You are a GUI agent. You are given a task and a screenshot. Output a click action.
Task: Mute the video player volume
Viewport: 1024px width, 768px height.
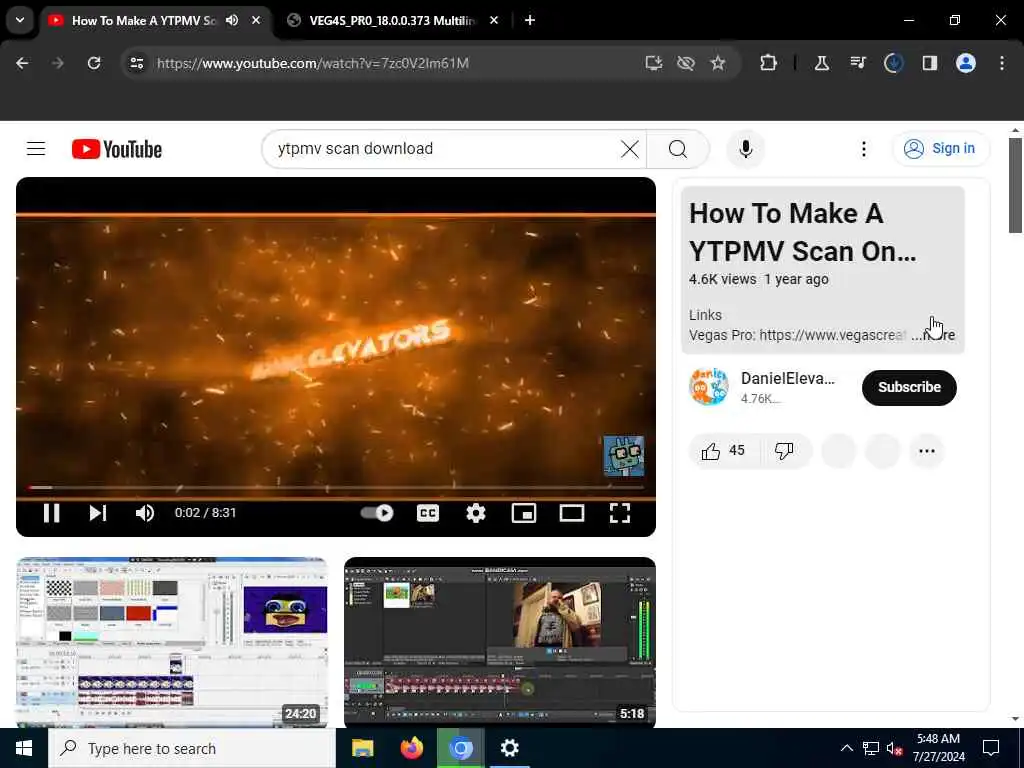pos(144,513)
